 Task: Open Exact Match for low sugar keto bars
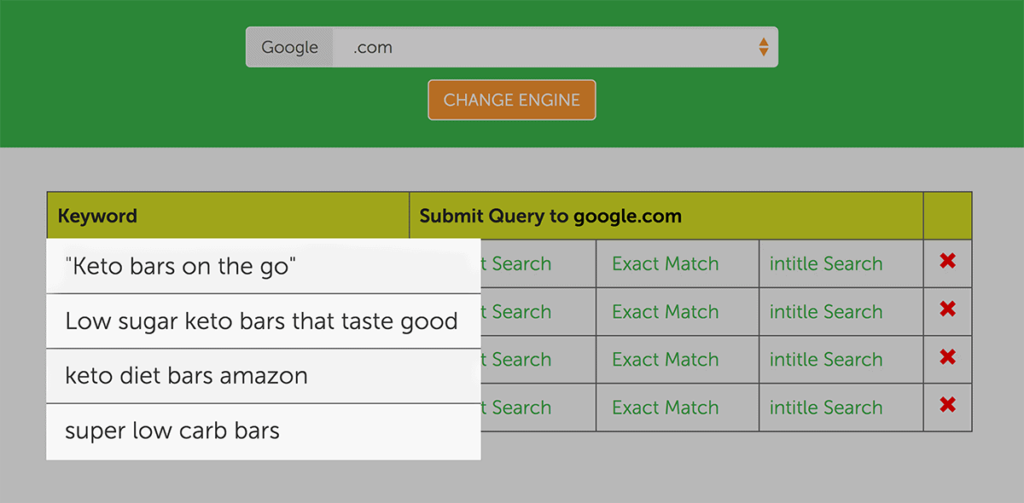coord(665,312)
